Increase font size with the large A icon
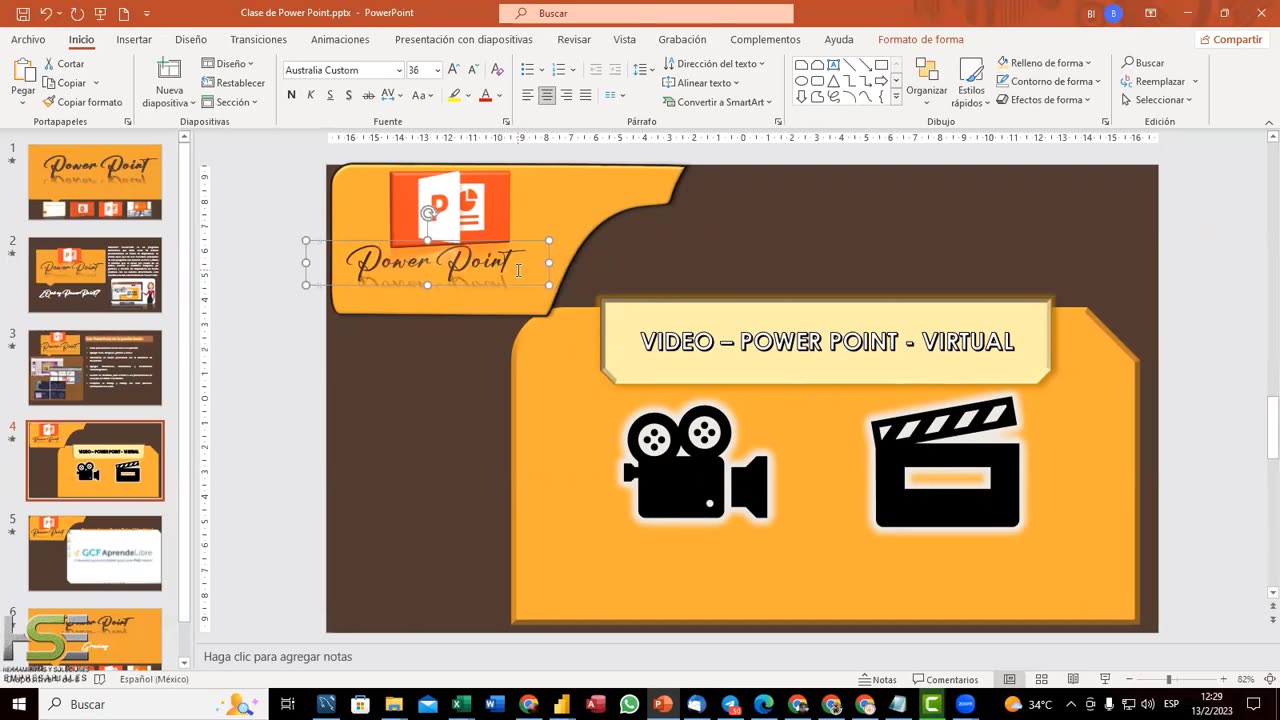1280x720 pixels. point(453,70)
